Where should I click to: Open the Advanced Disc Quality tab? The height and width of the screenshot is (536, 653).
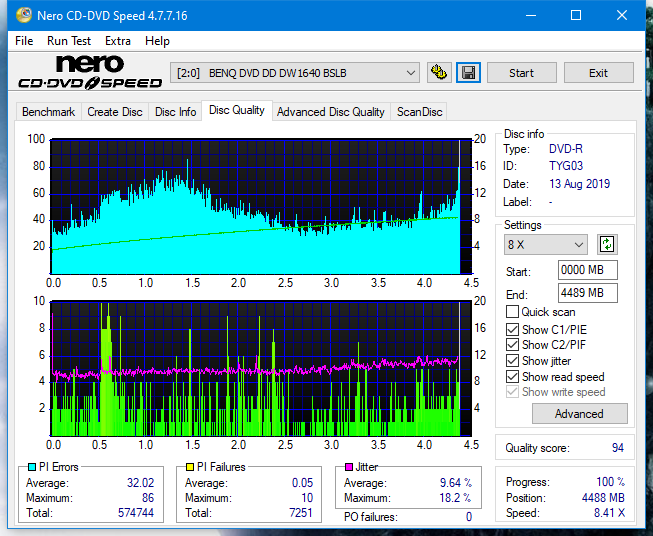[331, 112]
